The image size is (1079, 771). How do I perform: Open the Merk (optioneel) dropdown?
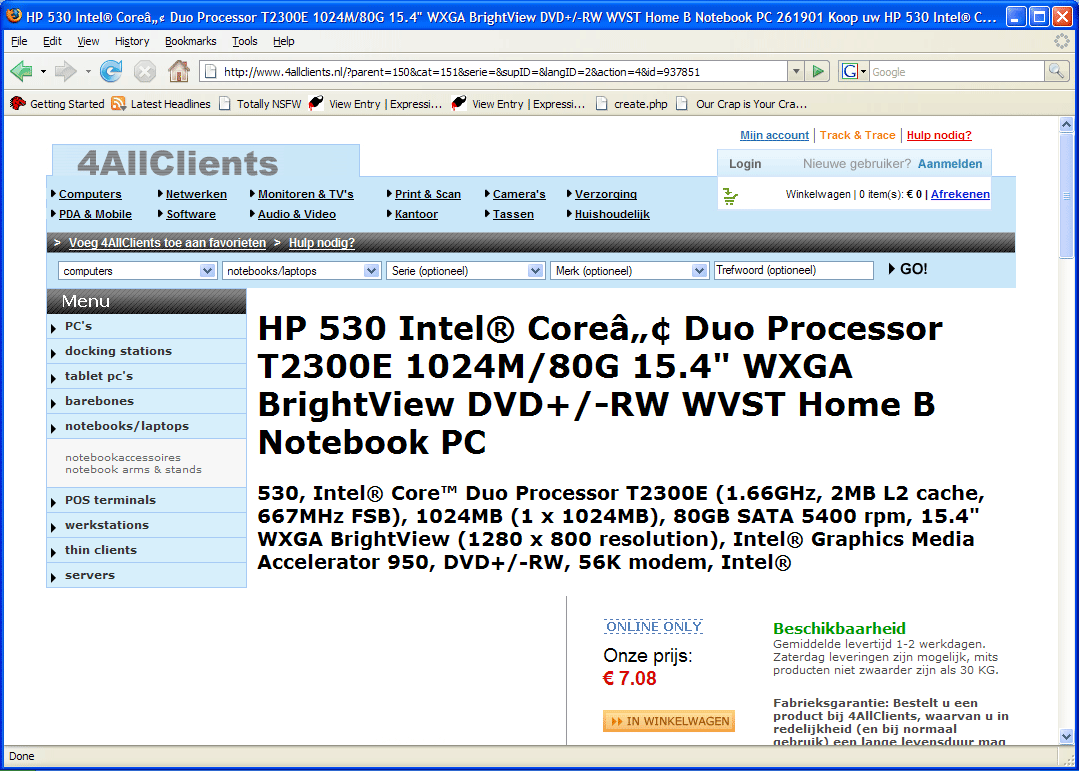pos(630,271)
